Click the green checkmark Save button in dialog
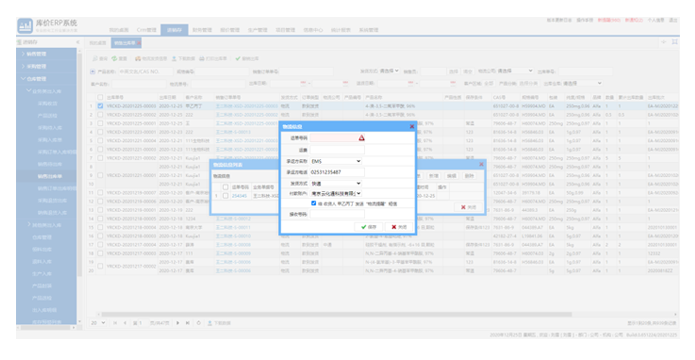This screenshot has height=360, width=695. [368, 227]
